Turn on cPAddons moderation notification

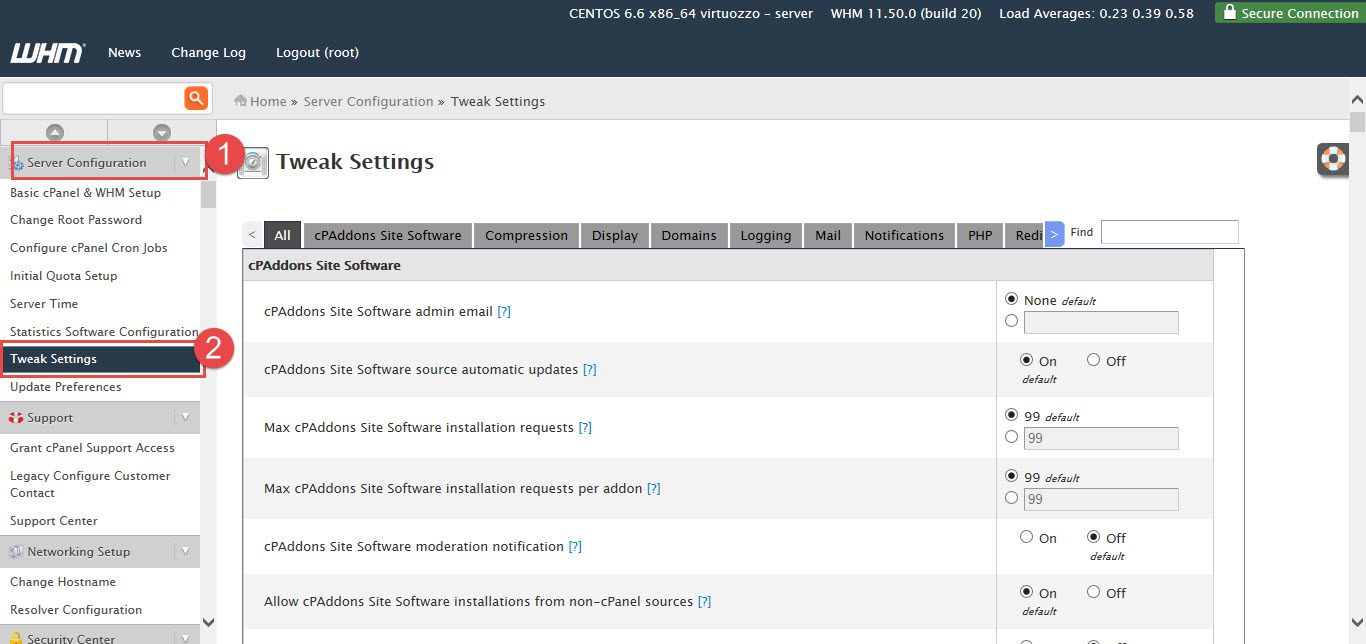(1026, 537)
